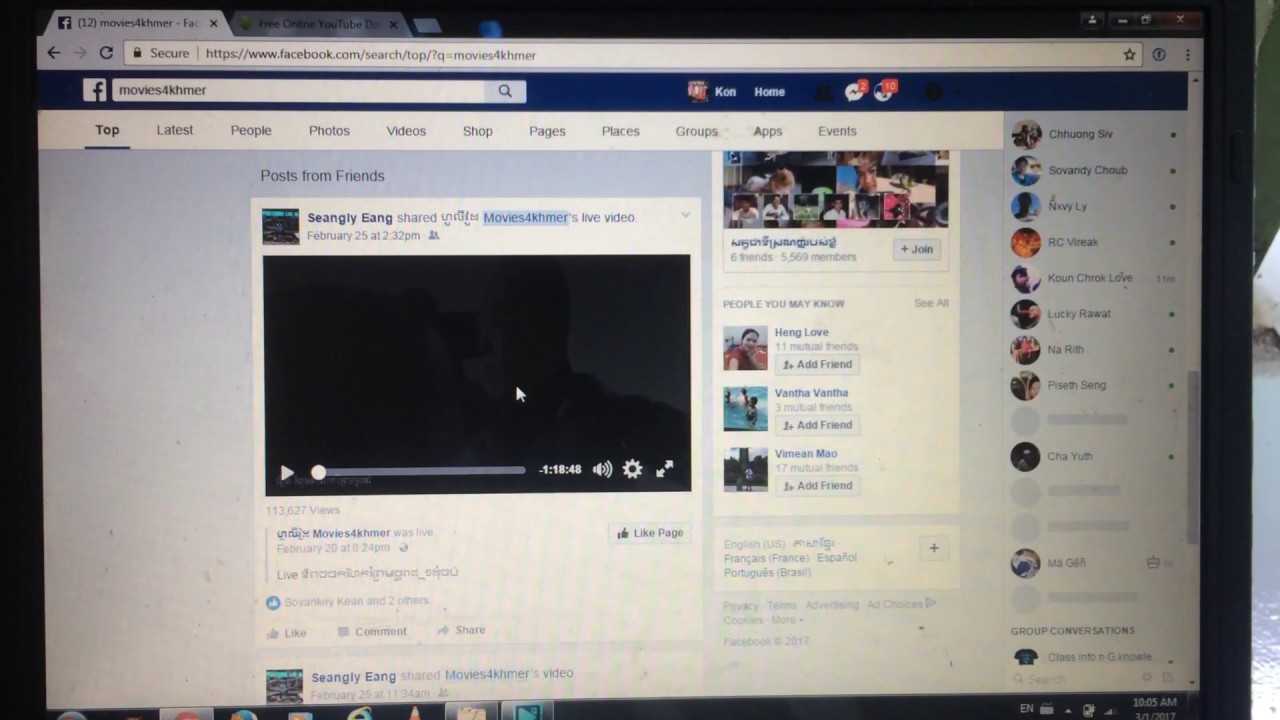Add a language with the plus button
1280x720 pixels.
(934, 548)
